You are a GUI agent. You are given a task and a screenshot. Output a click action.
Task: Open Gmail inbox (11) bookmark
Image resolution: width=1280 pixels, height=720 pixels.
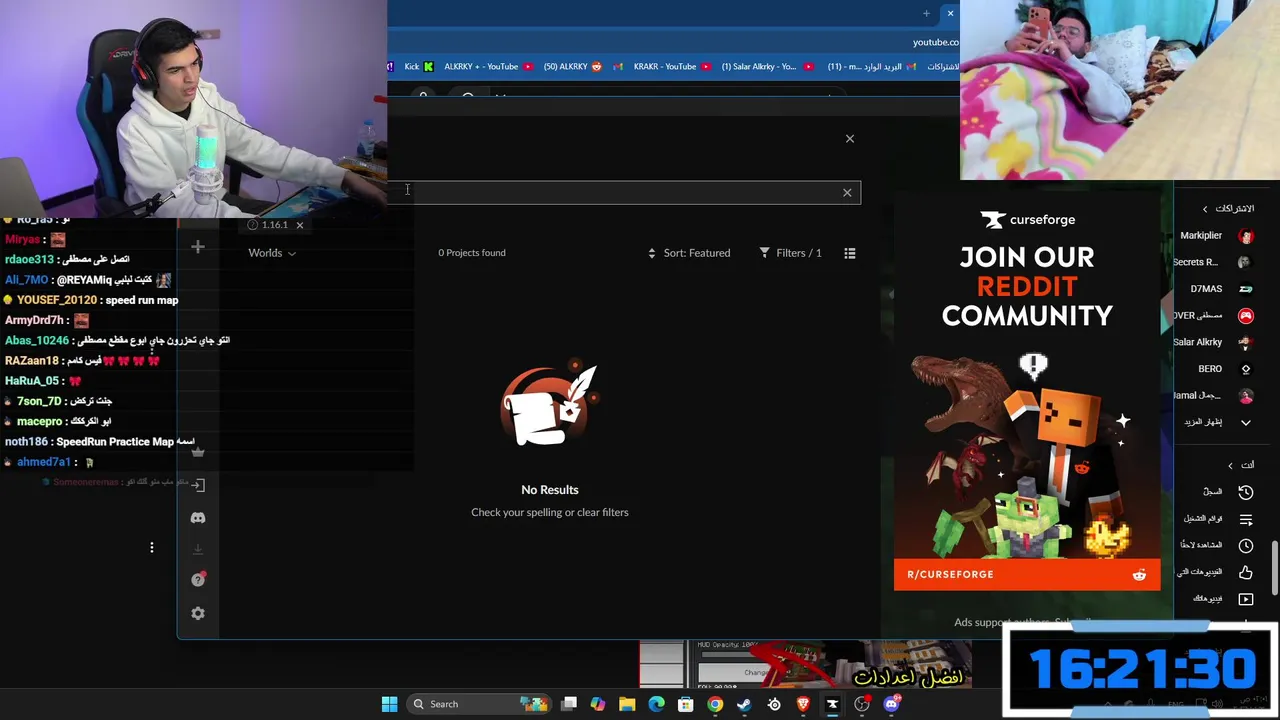pyautogui.click(x=872, y=67)
